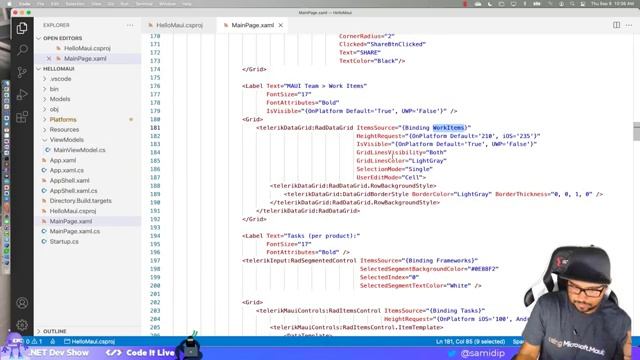Open the Accounts menu icon
The image size is (640, 360).
22,303
